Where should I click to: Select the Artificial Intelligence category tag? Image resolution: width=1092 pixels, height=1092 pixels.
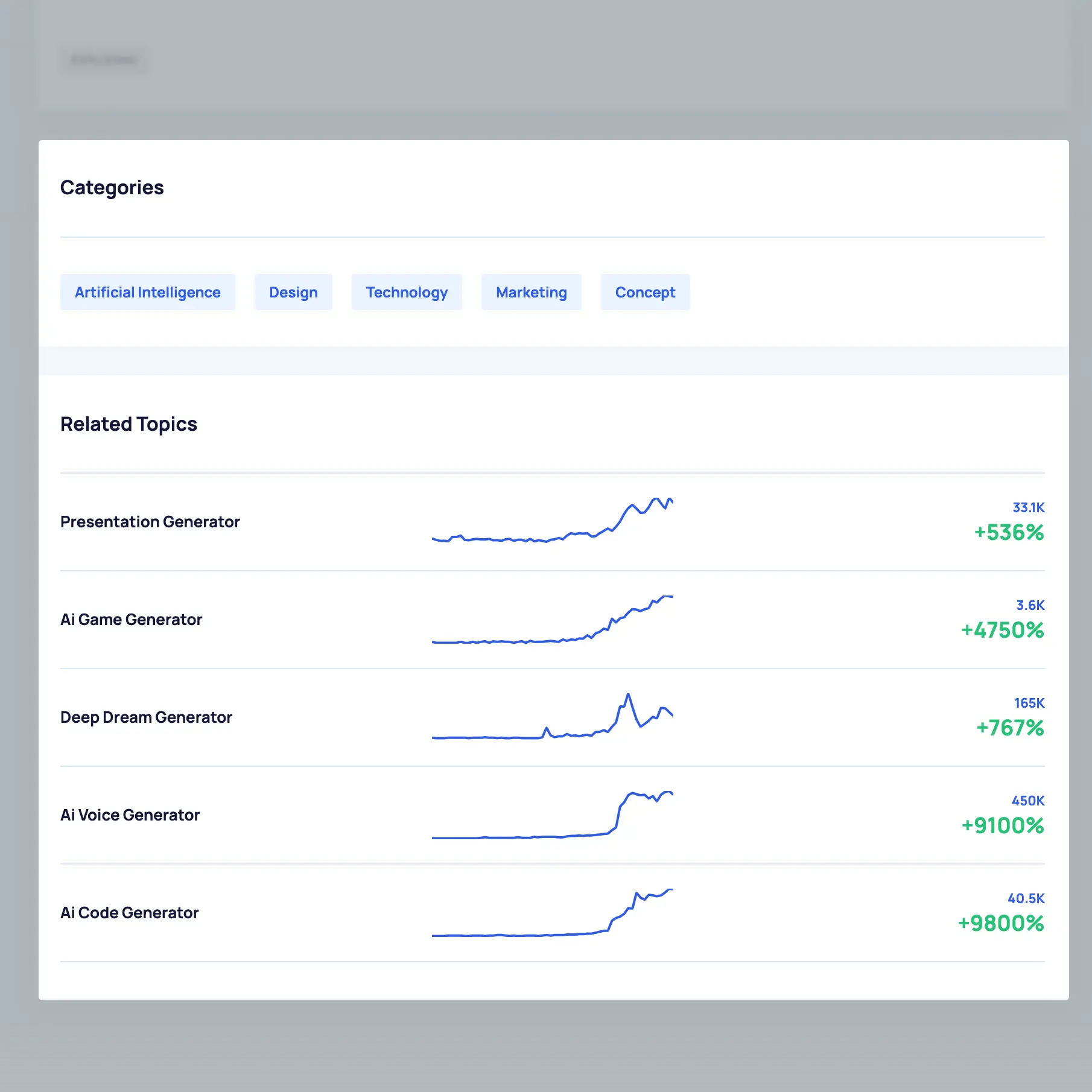coord(147,293)
